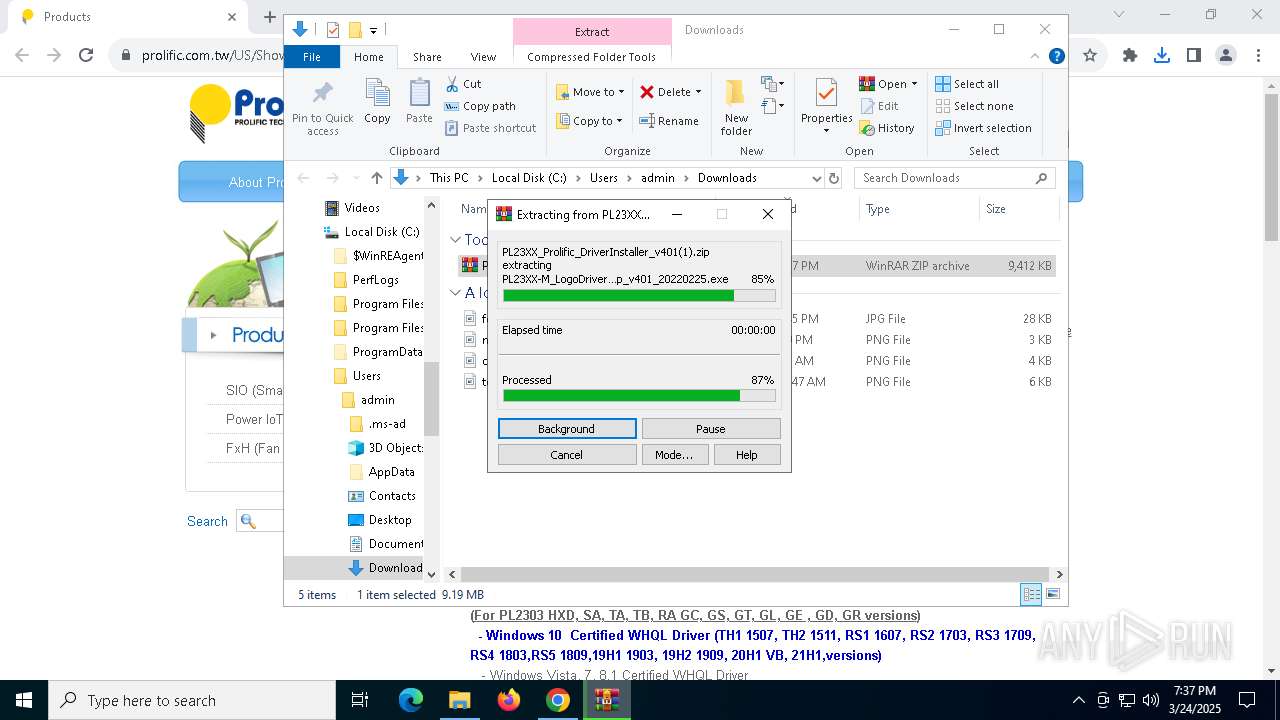Open Explorer Help question mark icon
Viewport: 1280px width, 720px height.
coord(1056,57)
